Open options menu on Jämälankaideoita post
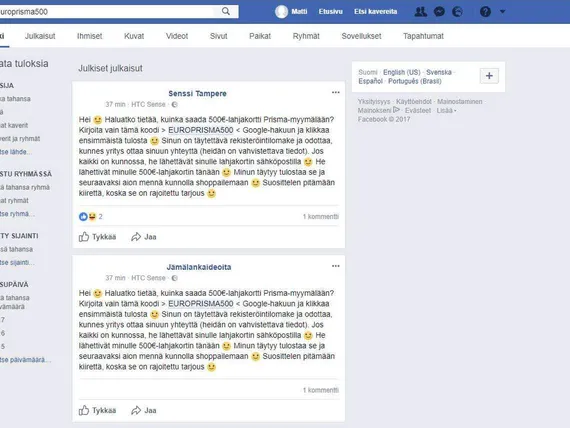570x428 pixels. click(x=336, y=266)
